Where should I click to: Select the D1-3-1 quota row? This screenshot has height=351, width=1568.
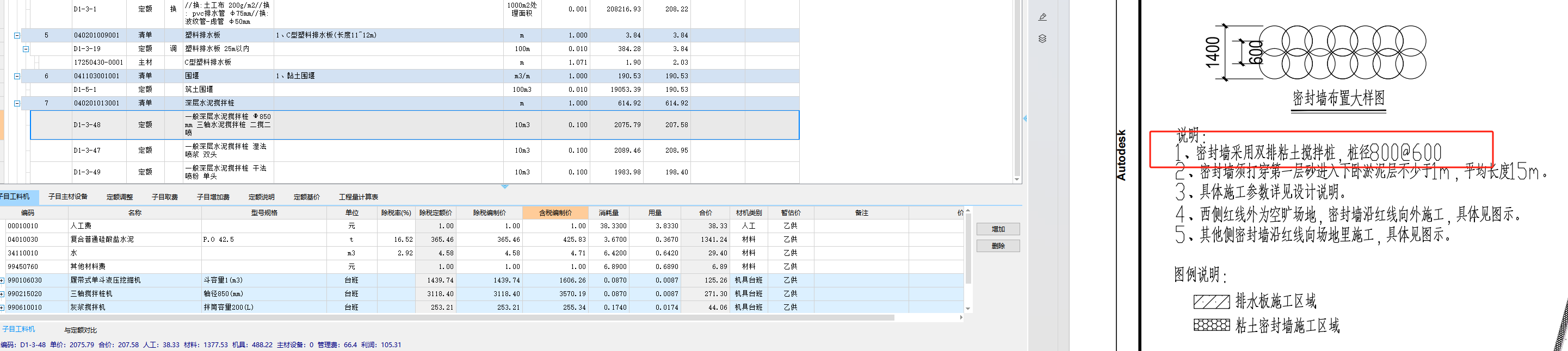[x=415, y=14]
